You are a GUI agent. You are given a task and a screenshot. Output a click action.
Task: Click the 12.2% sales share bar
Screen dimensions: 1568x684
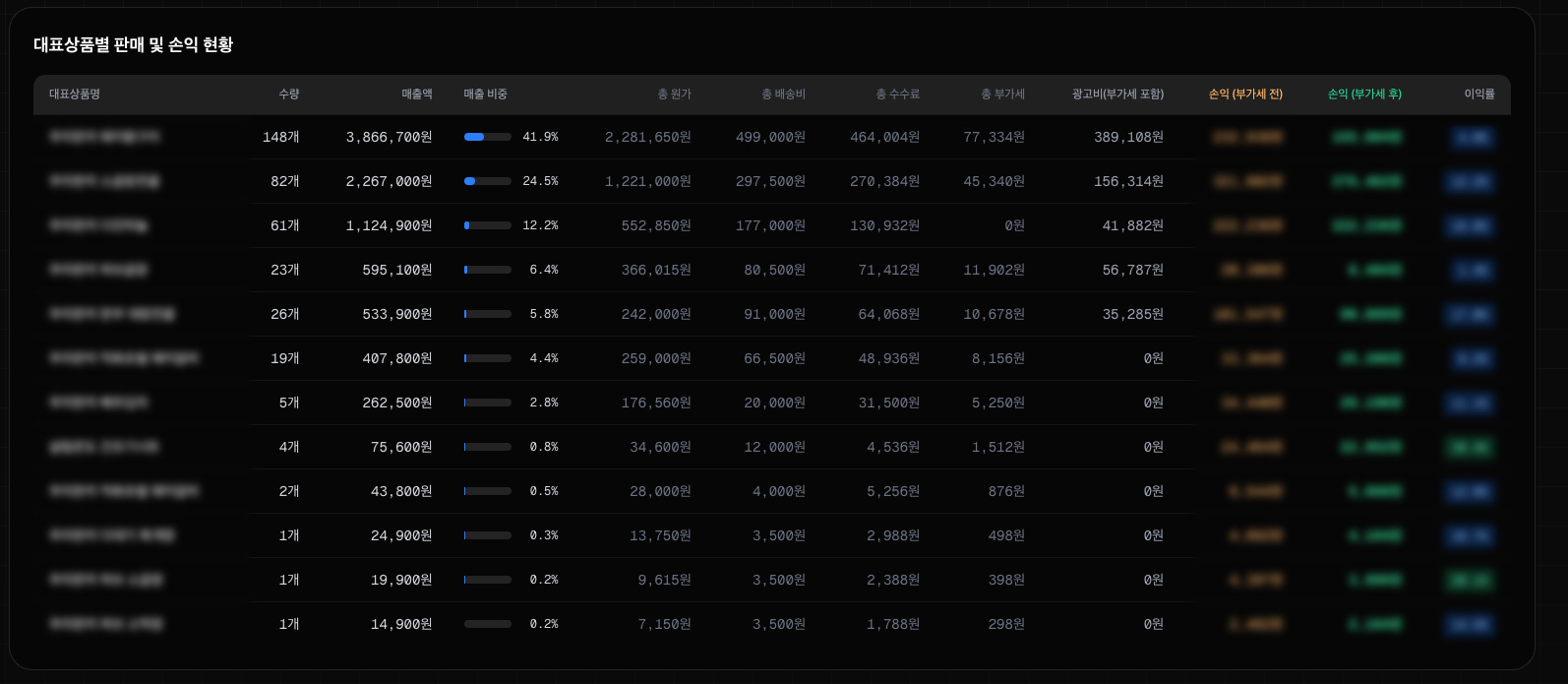[x=488, y=225]
